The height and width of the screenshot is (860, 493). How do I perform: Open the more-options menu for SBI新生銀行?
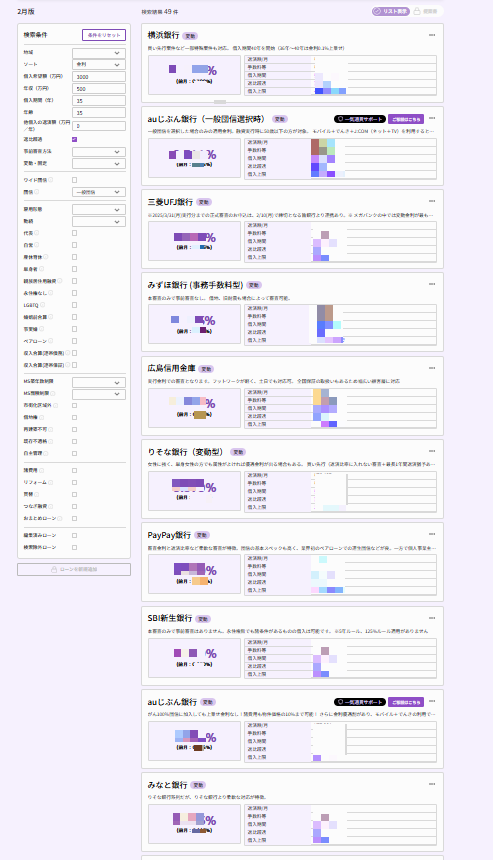coord(432,618)
